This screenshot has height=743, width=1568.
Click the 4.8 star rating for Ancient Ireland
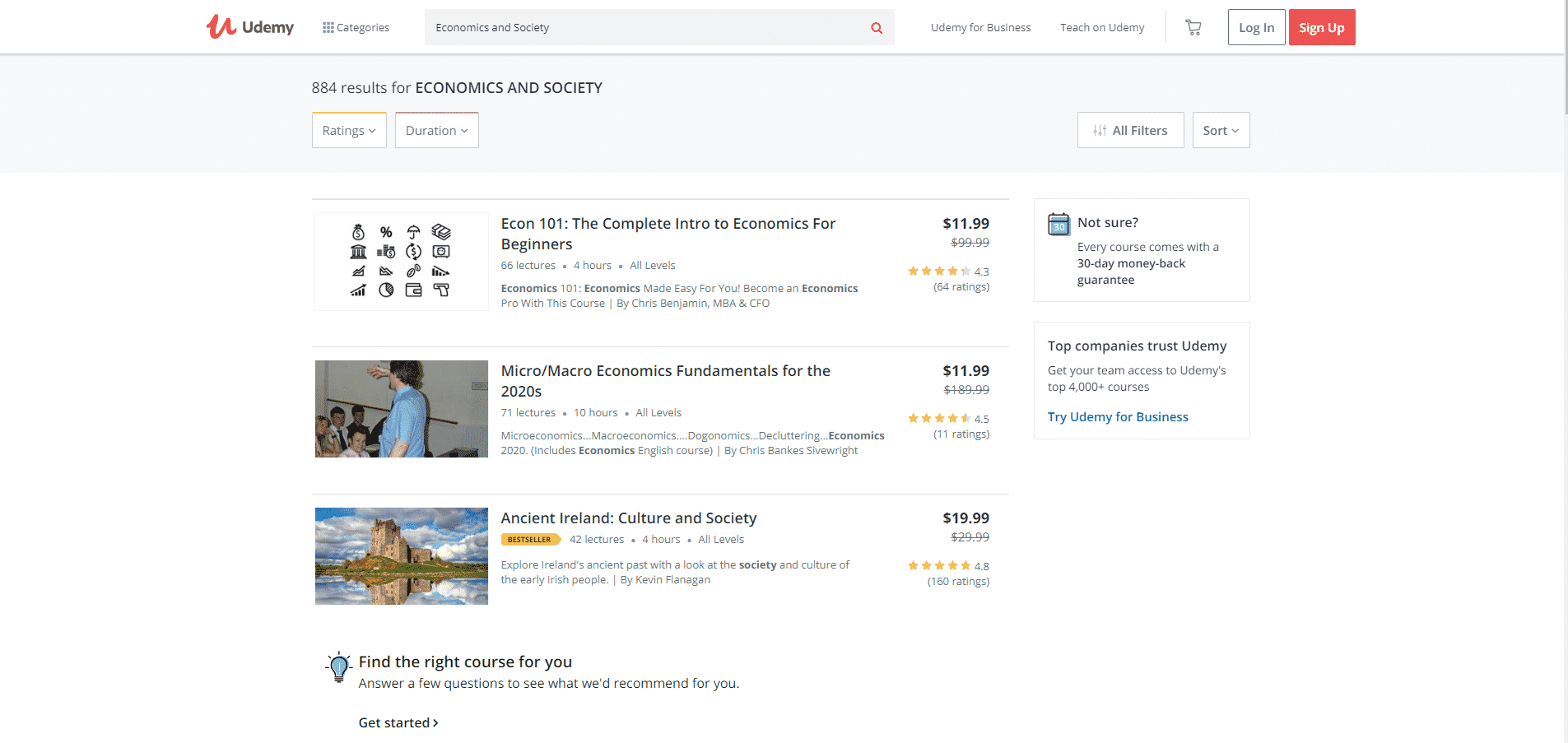pos(948,566)
